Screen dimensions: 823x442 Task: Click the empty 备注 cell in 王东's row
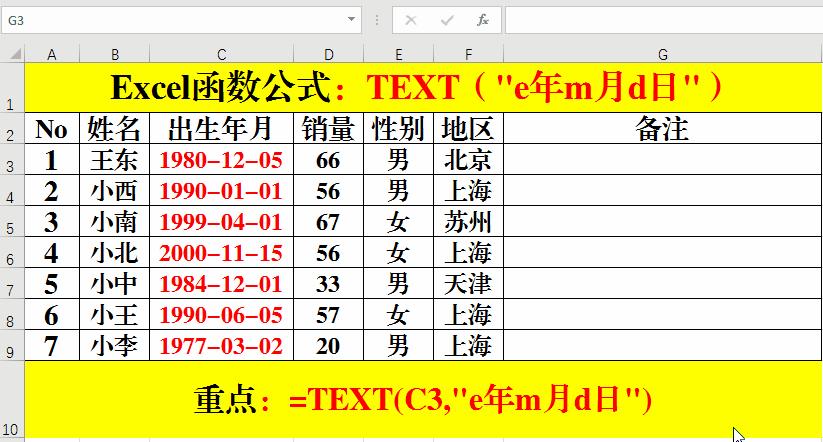pyautogui.click(x=662, y=160)
